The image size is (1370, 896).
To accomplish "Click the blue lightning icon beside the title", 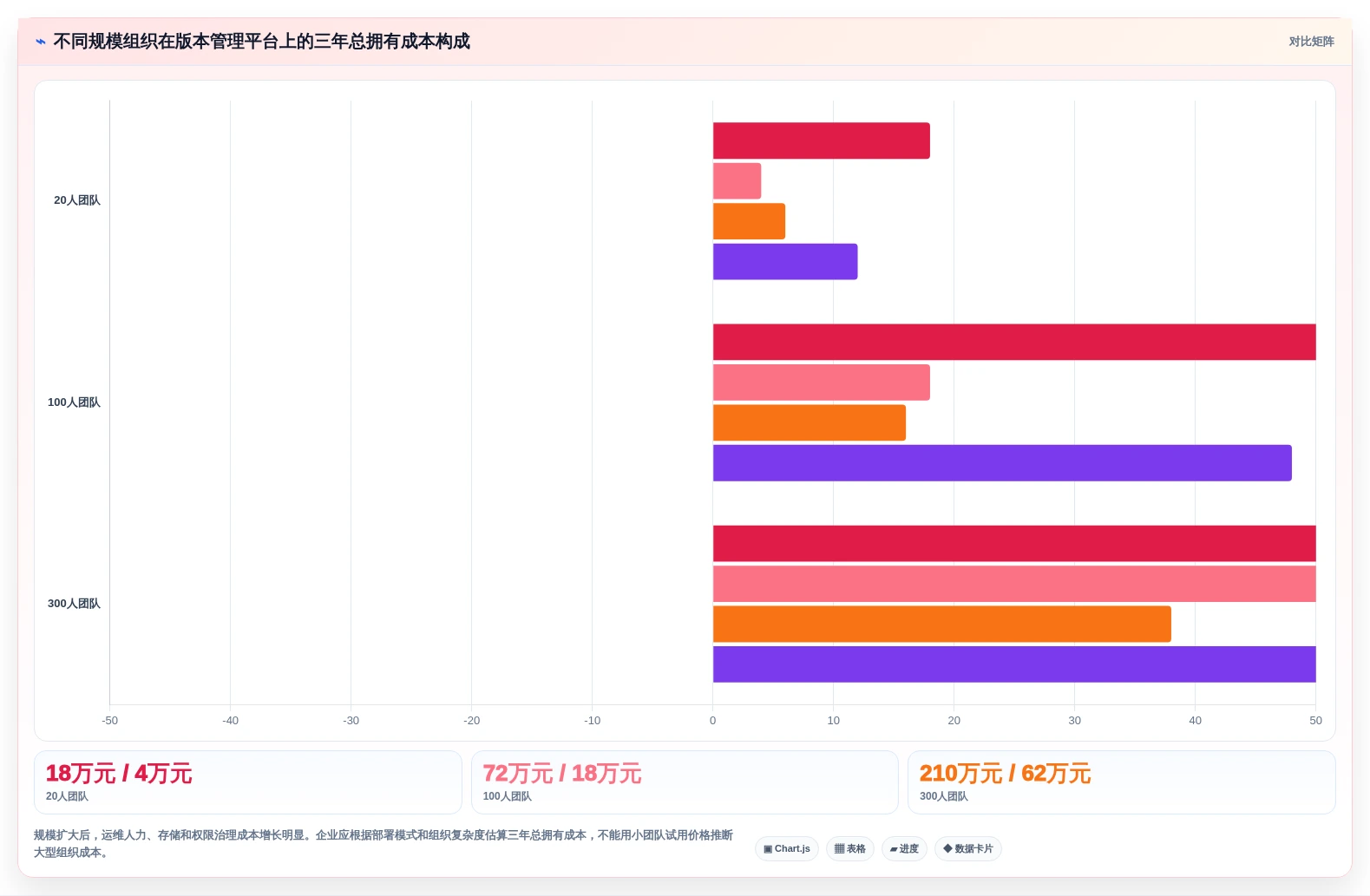I will [x=40, y=42].
